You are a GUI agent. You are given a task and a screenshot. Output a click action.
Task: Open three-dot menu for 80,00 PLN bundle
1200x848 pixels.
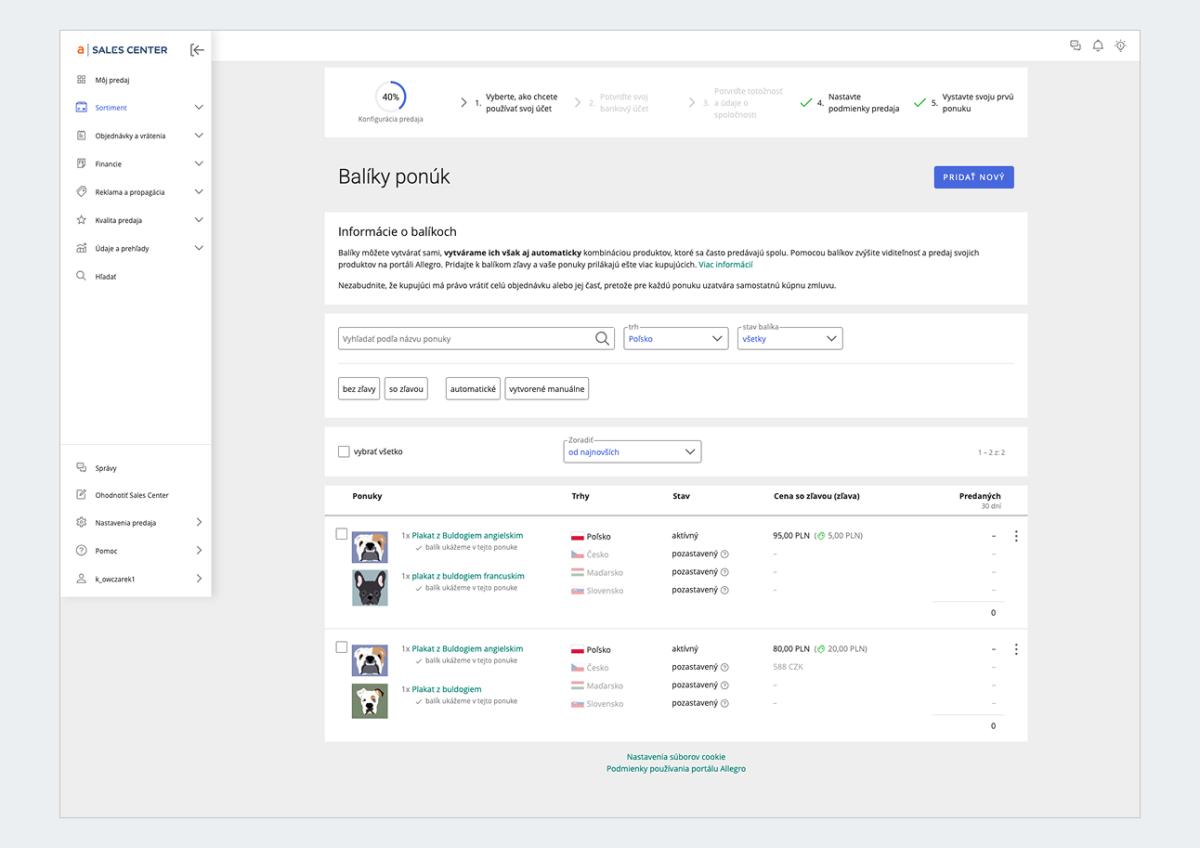1016,649
